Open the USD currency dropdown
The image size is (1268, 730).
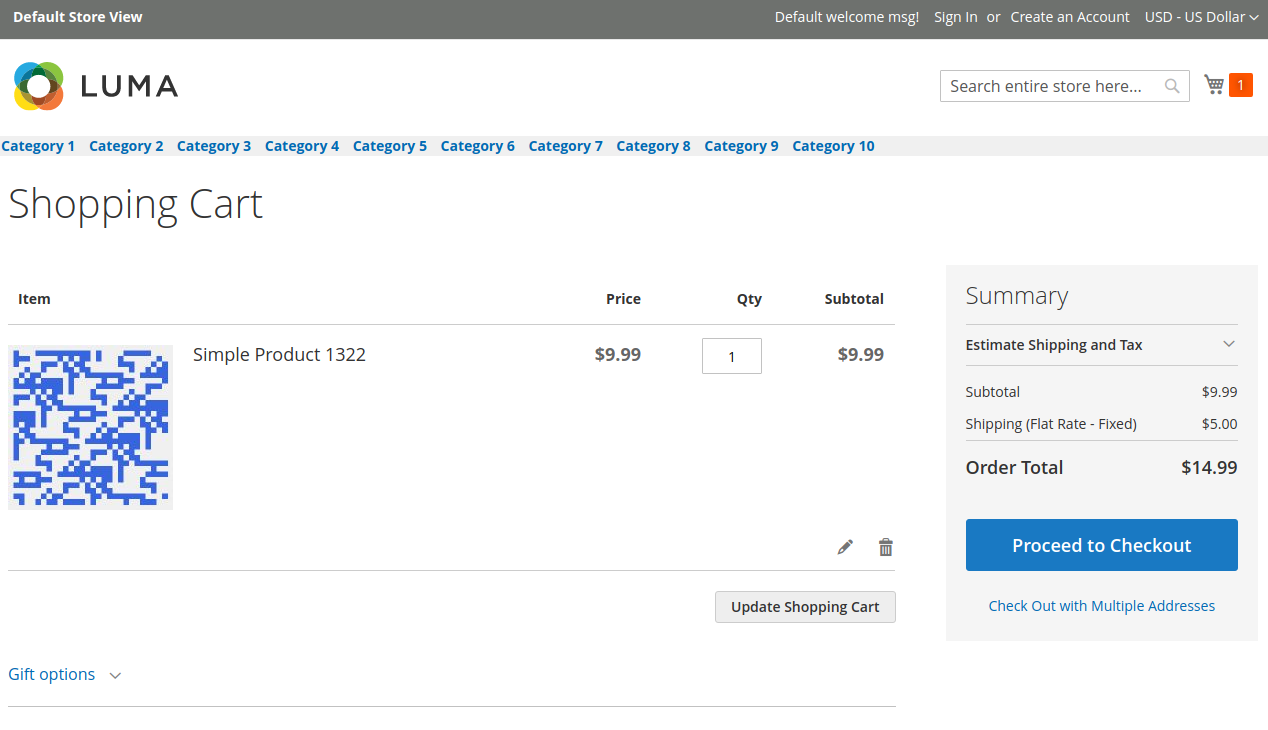[1201, 17]
